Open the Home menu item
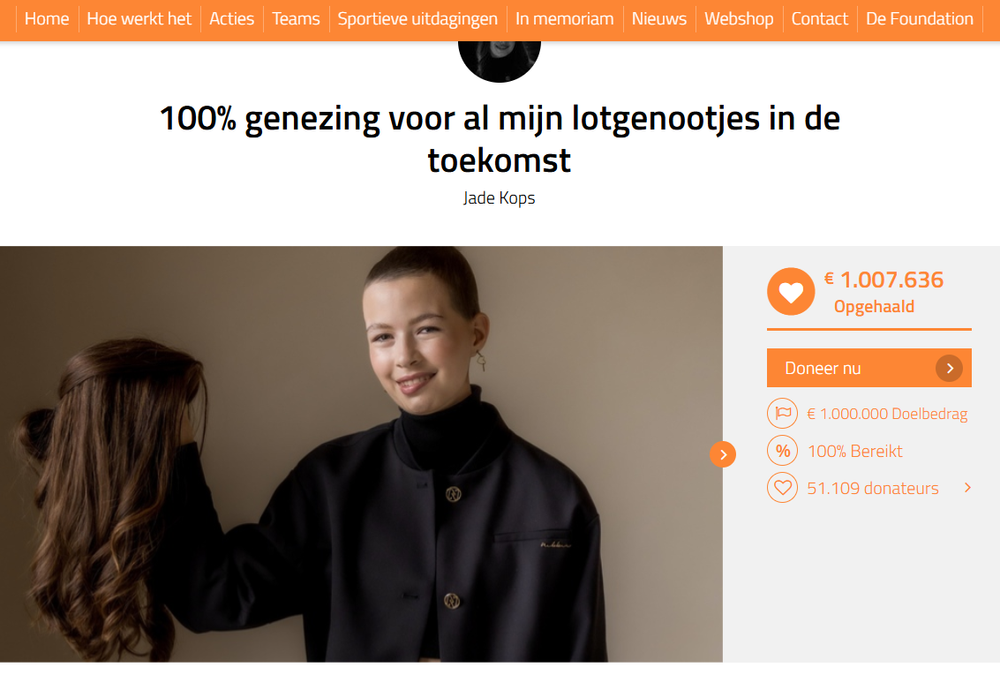Viewport: 1000px width, 680px height. 47,19
